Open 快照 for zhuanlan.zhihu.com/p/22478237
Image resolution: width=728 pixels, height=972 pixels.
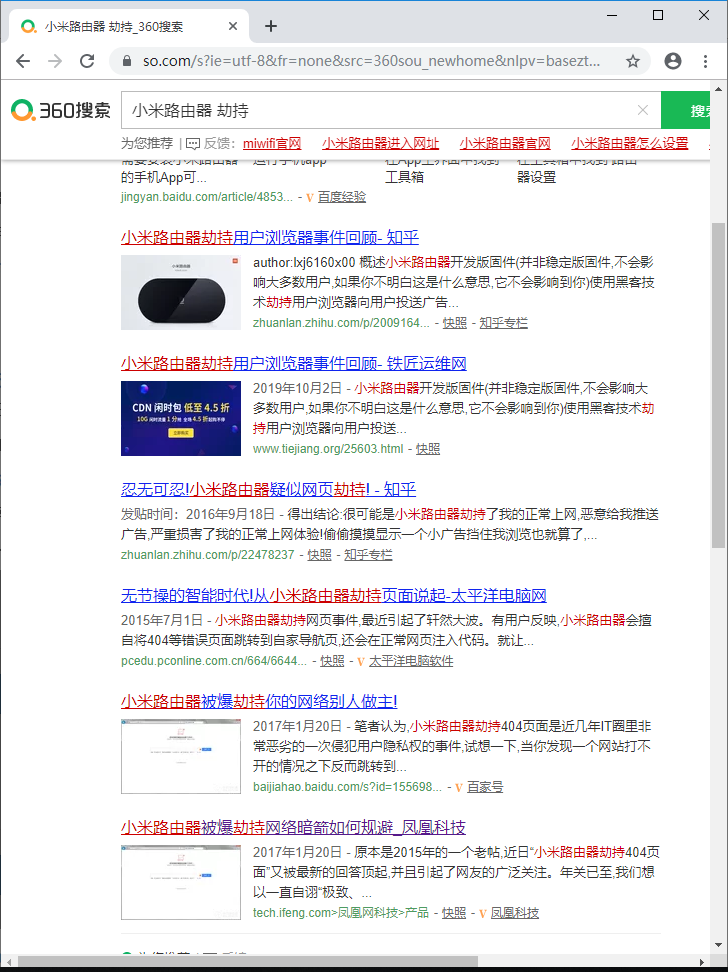coord(319,555)
